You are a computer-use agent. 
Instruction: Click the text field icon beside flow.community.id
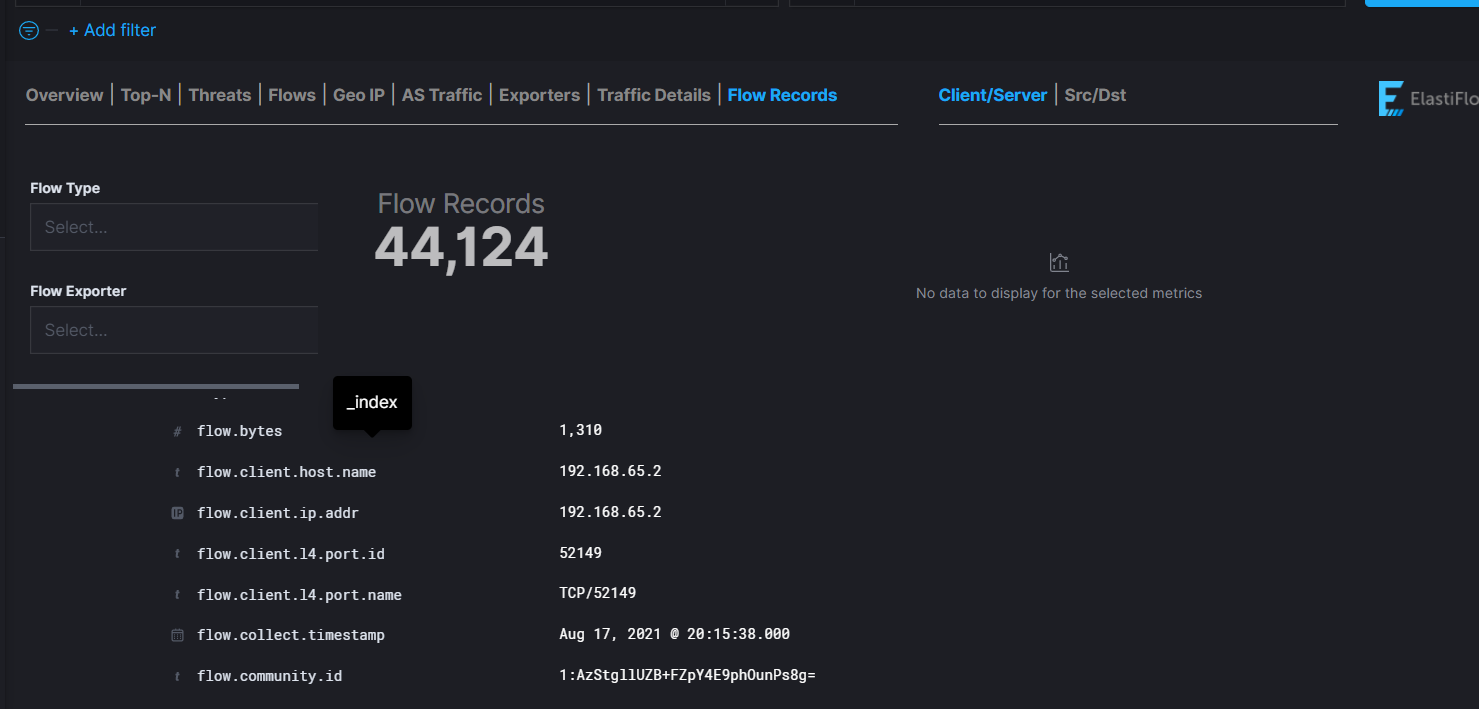[x=177, y=675]
